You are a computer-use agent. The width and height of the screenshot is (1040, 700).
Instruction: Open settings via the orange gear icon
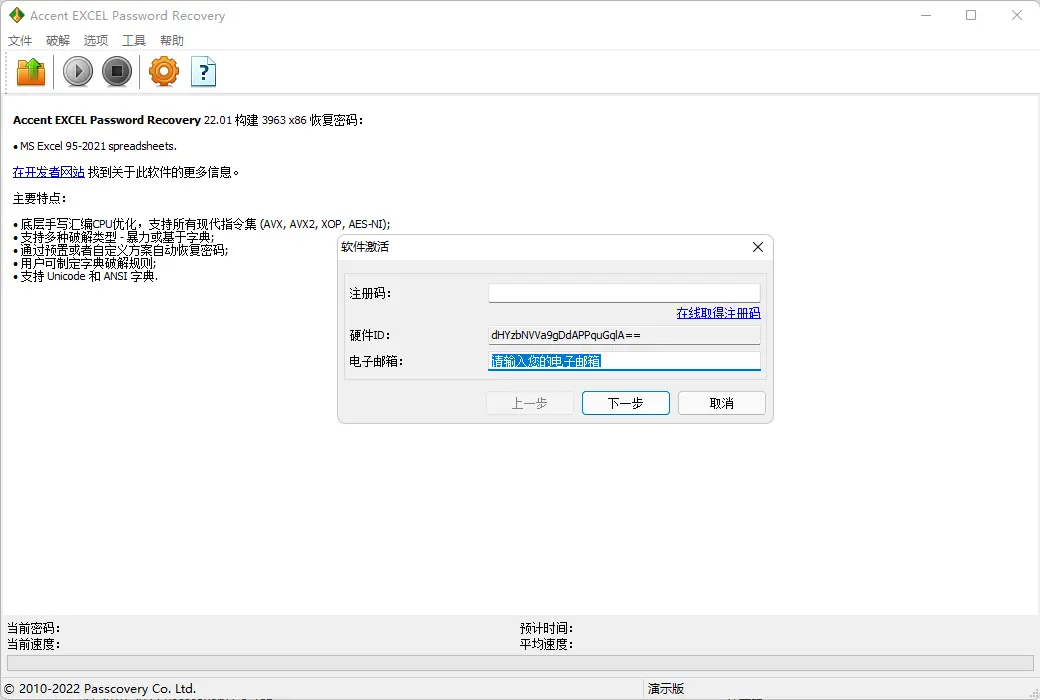[164, 72]
